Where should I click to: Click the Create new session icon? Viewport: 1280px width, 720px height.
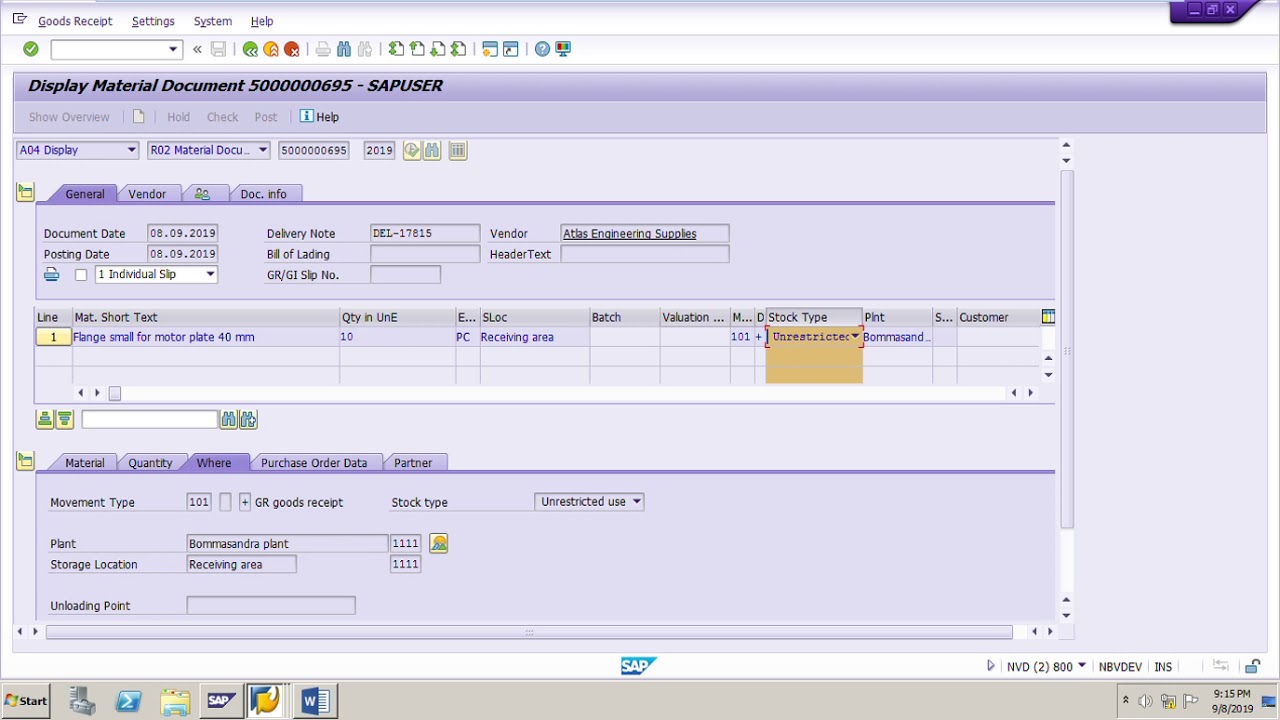490,49
